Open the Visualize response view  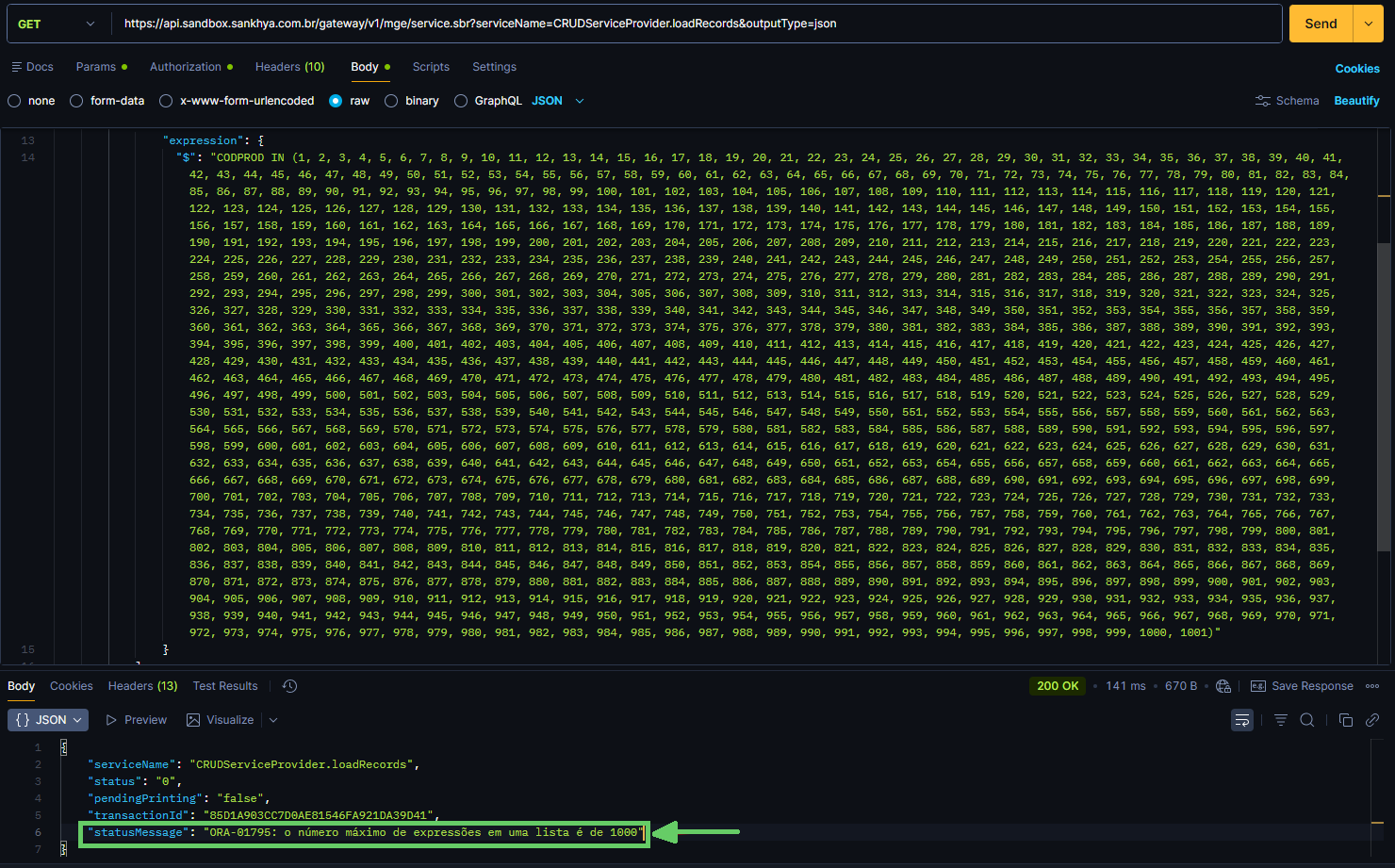(221, 720)
